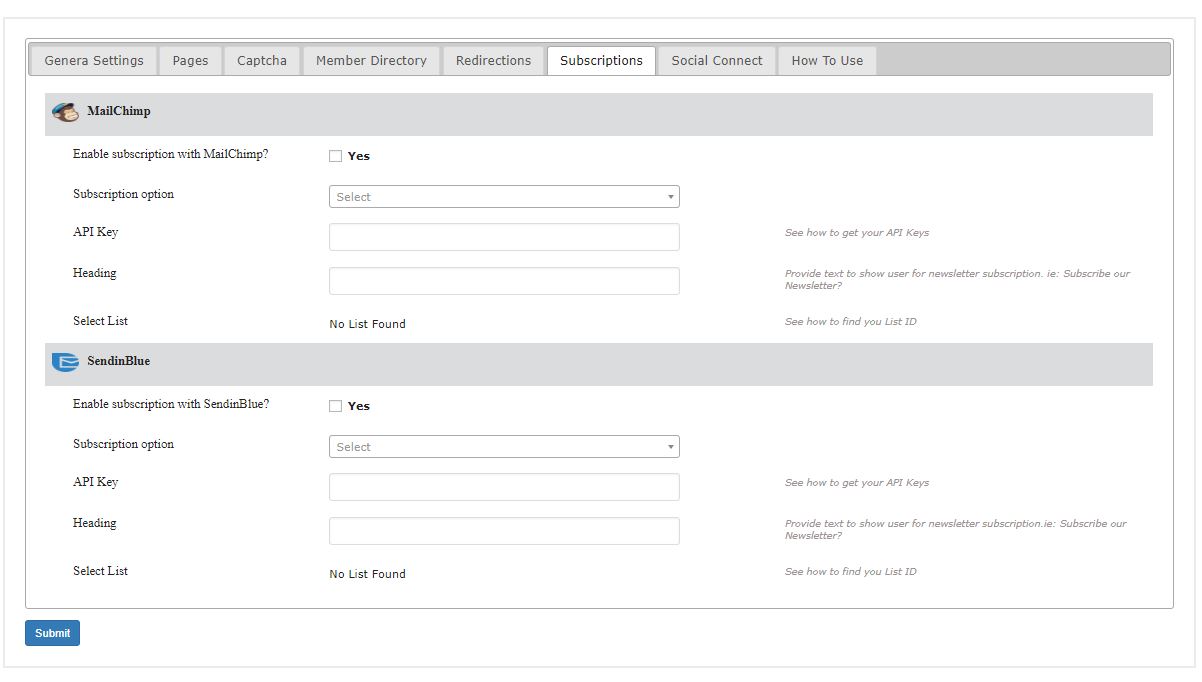This screenshot has height=682, width=1202.
Task: Focus the SendinBlue Heading text field
Action: [x=504, y=531]
